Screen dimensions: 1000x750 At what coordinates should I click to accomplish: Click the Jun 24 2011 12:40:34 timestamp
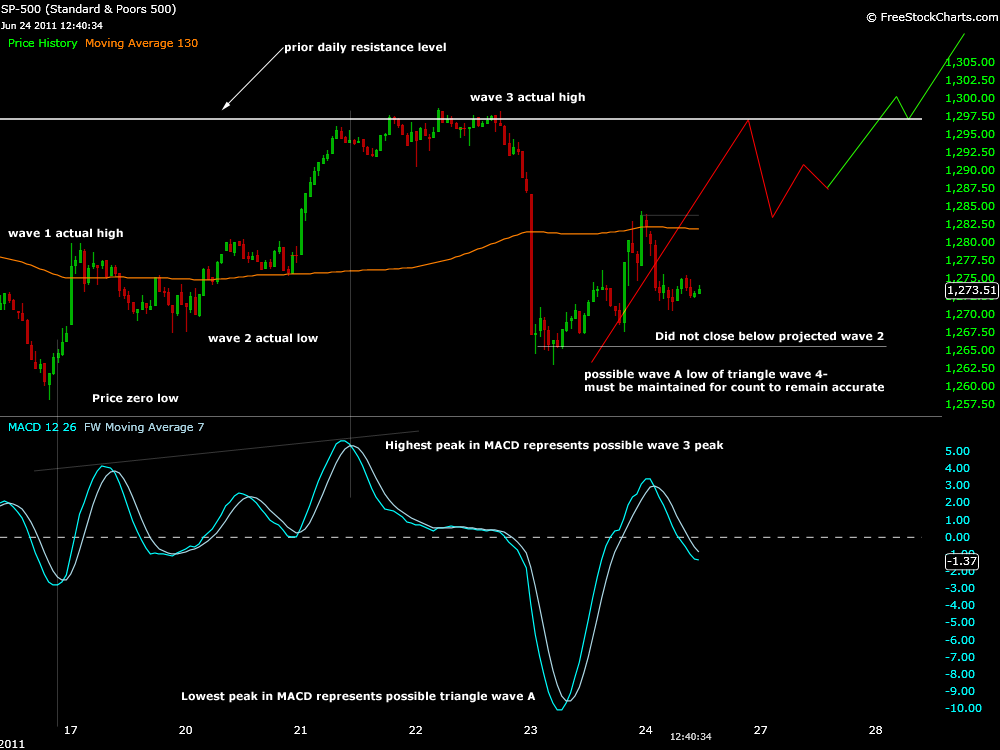(51, 24)
